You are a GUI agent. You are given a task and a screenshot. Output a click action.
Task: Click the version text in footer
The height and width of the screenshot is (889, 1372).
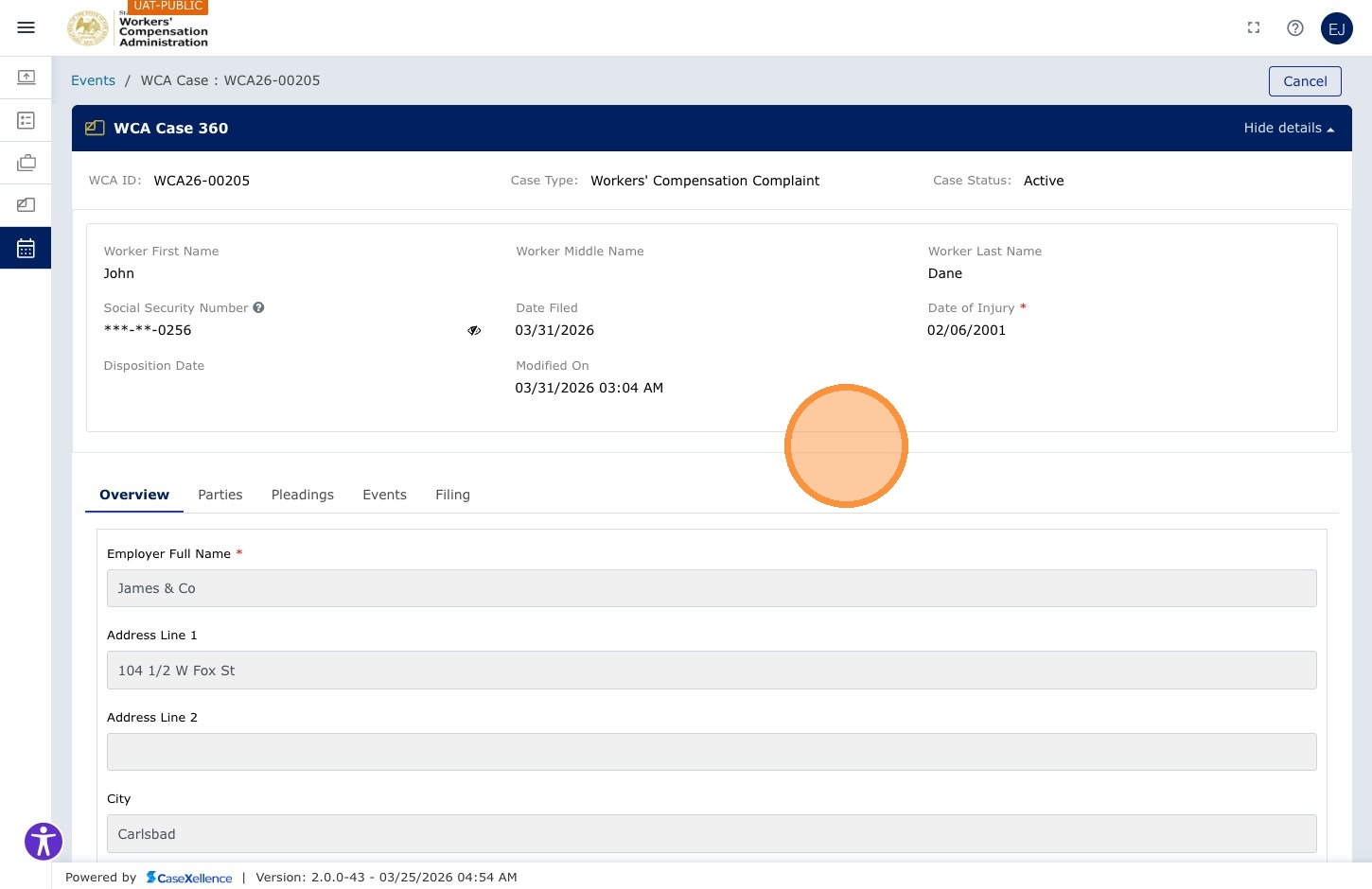point(386,878)
